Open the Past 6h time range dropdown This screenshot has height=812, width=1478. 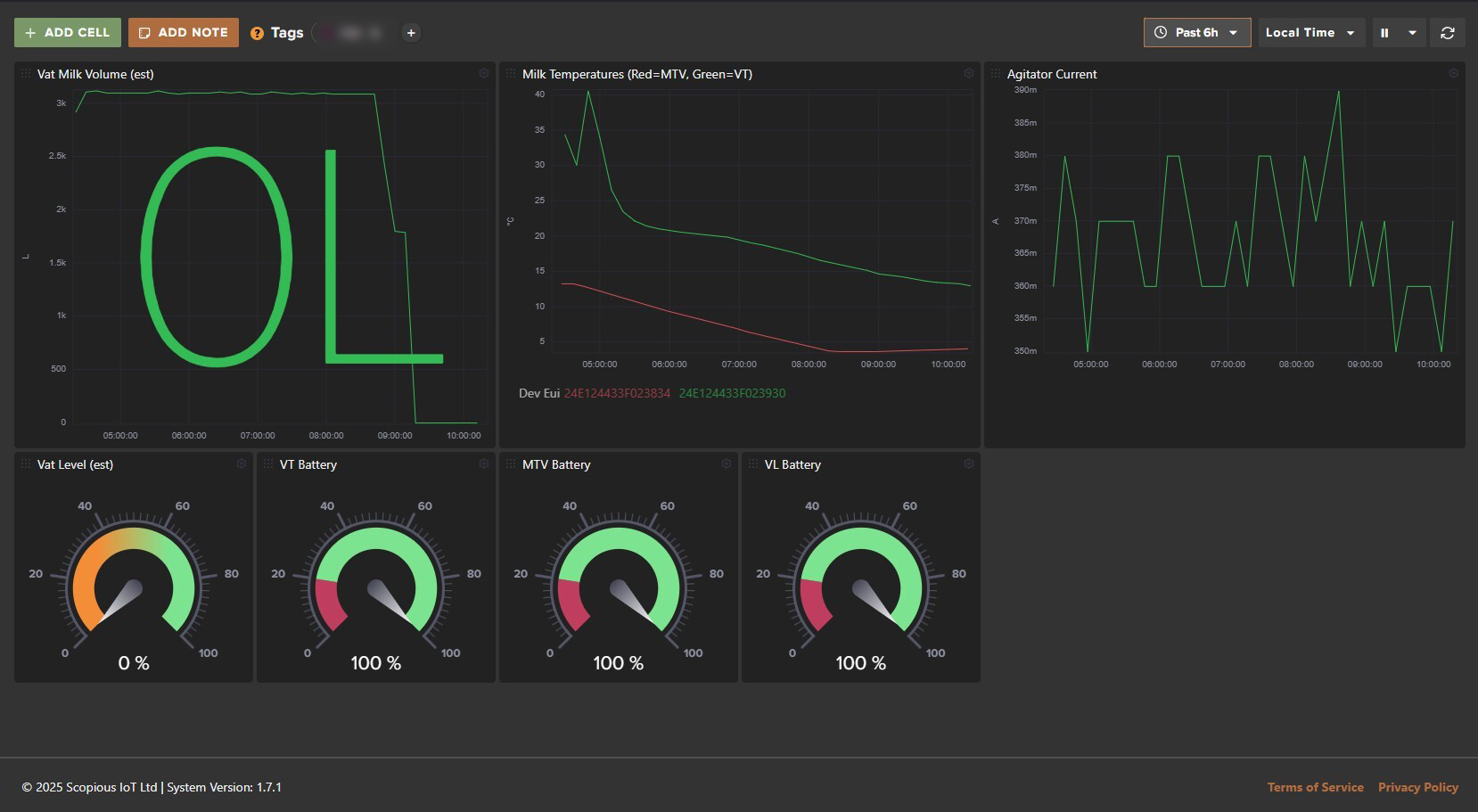coord(1196,33)
